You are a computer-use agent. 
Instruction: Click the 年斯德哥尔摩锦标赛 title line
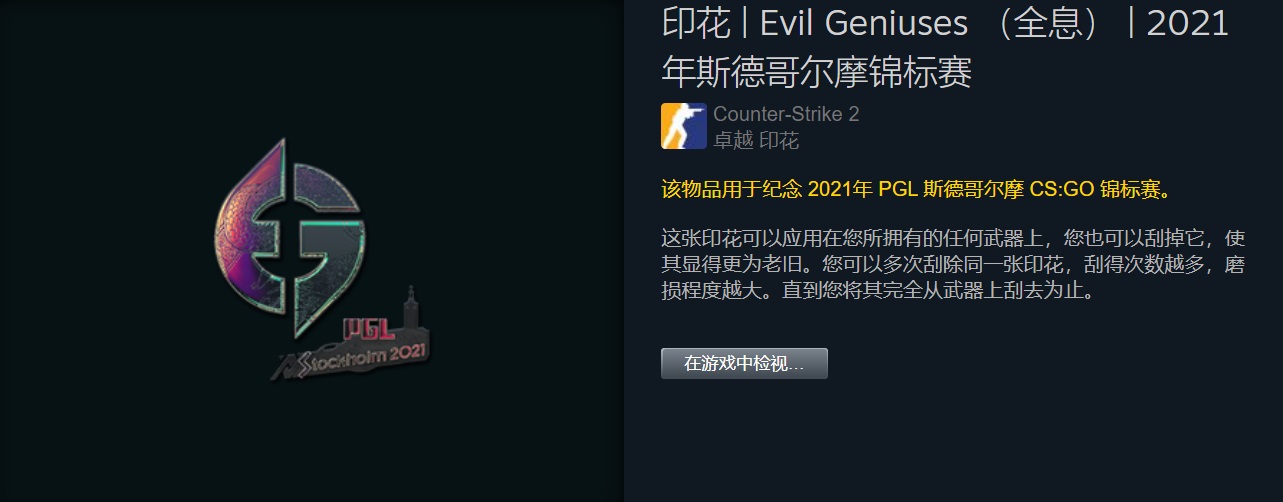817,72
